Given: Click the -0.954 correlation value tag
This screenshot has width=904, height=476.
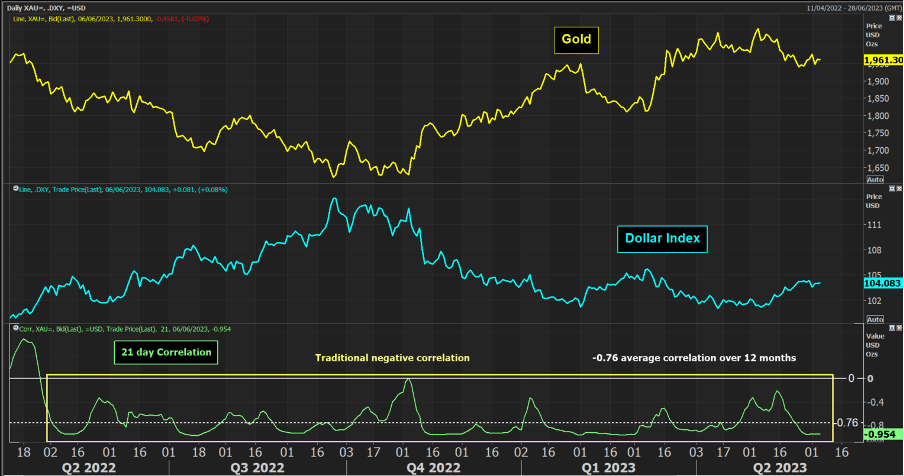Looking at the screenshot, I should 882,435.
